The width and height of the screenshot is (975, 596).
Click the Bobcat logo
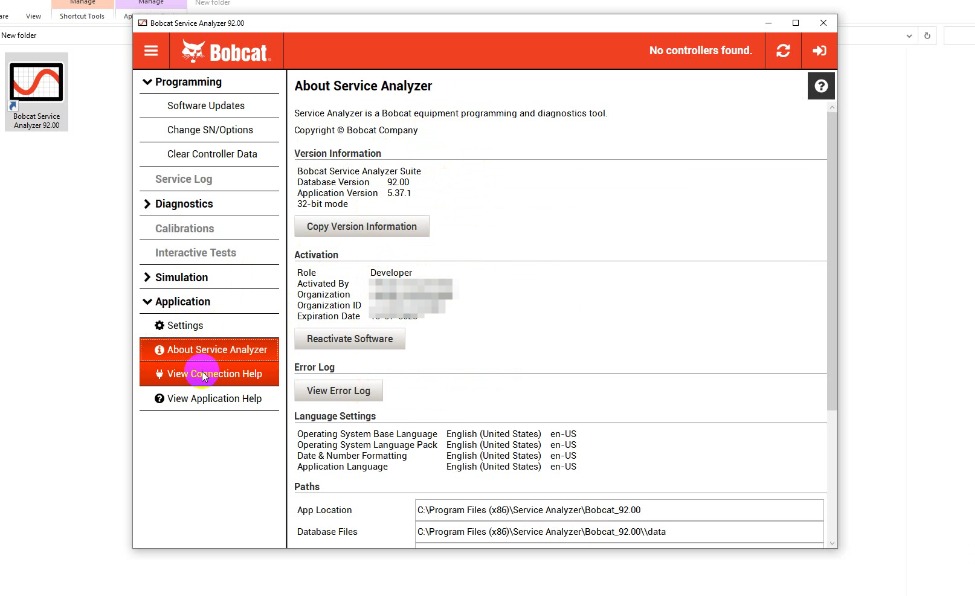(x=226, y=51)
